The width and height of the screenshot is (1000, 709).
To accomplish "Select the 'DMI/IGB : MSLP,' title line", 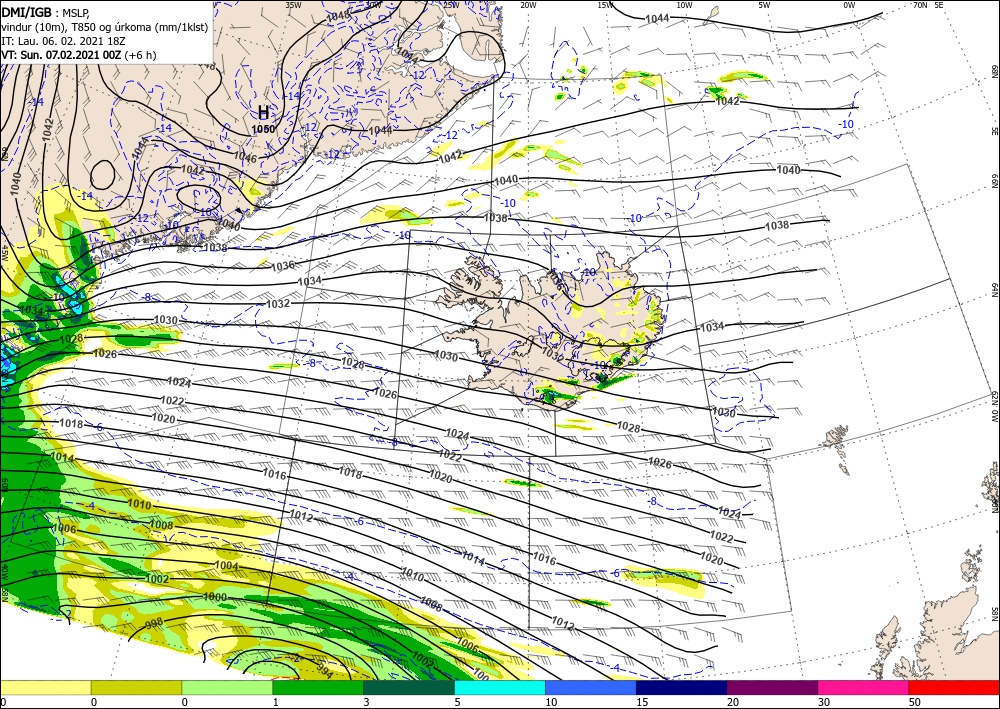I will coord(46,11).
